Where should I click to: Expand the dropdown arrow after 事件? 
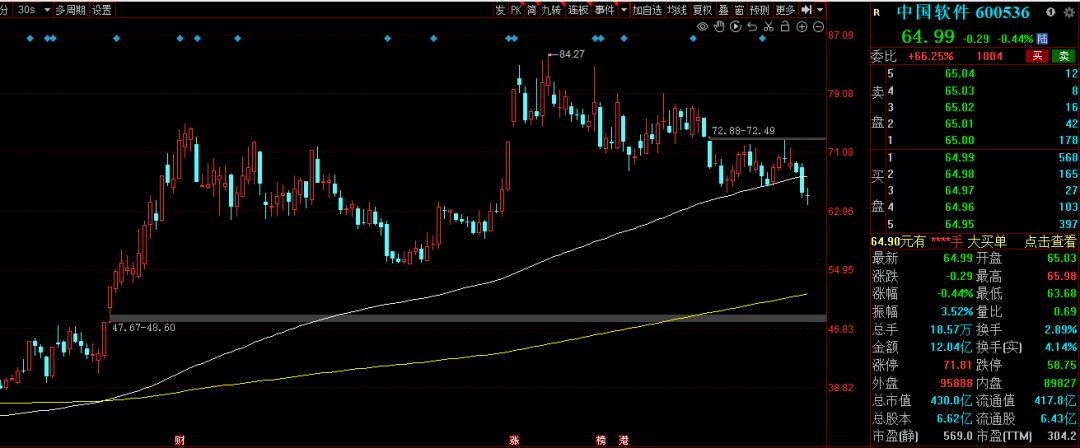(623, 10)
